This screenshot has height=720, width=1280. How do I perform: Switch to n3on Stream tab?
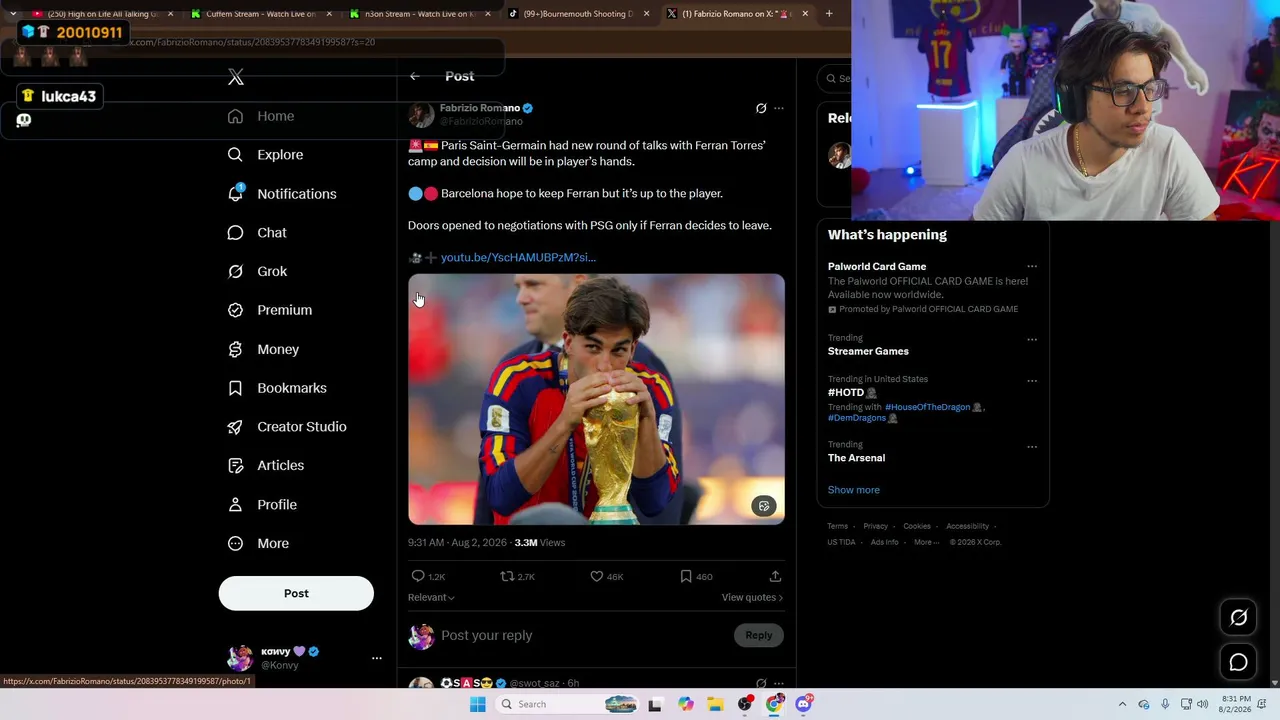420,14
